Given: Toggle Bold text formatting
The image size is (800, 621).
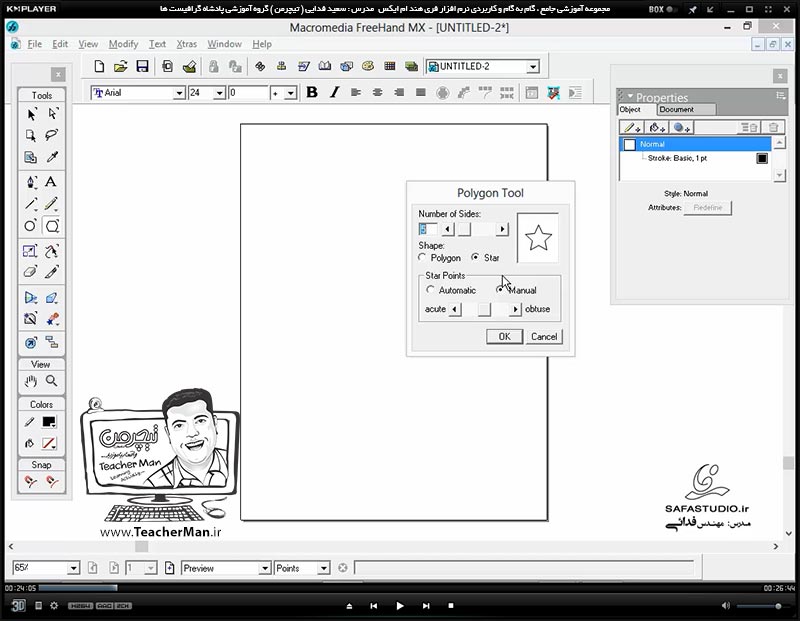Looking at the screenshot, I should pyautogui.click(x=312, y=92).
